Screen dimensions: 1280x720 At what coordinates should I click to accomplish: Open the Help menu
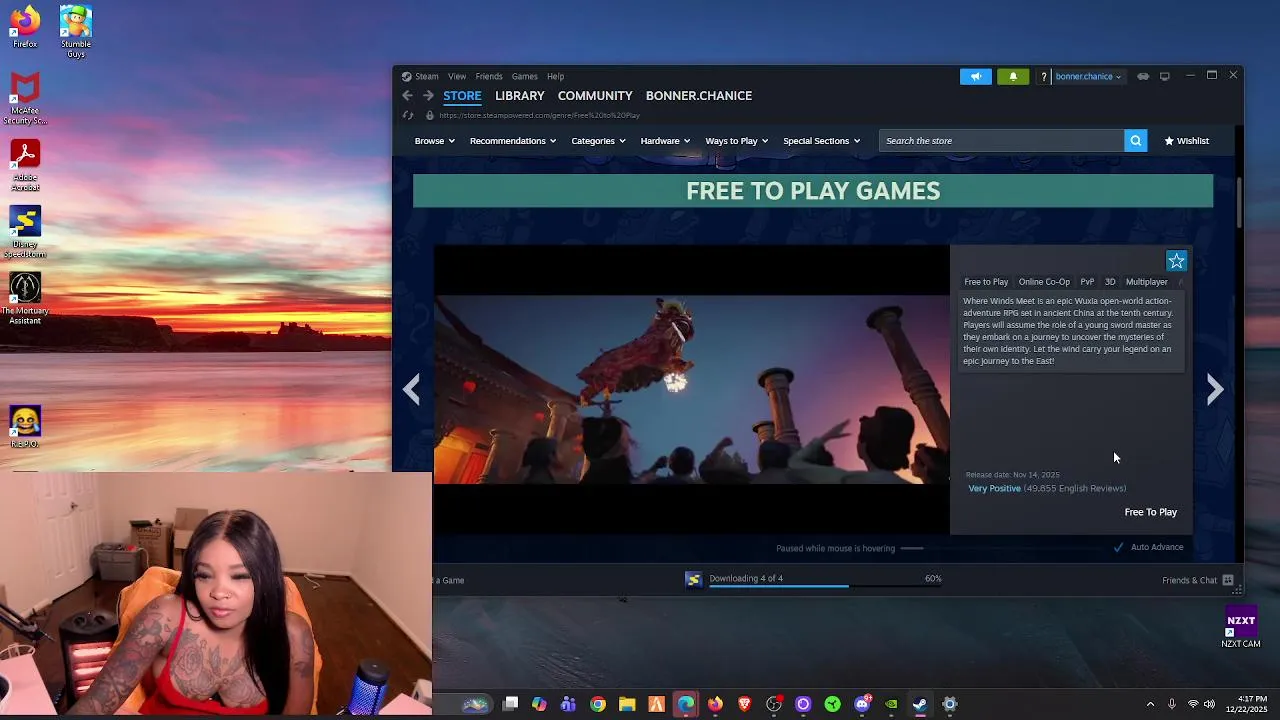[555, 76]
